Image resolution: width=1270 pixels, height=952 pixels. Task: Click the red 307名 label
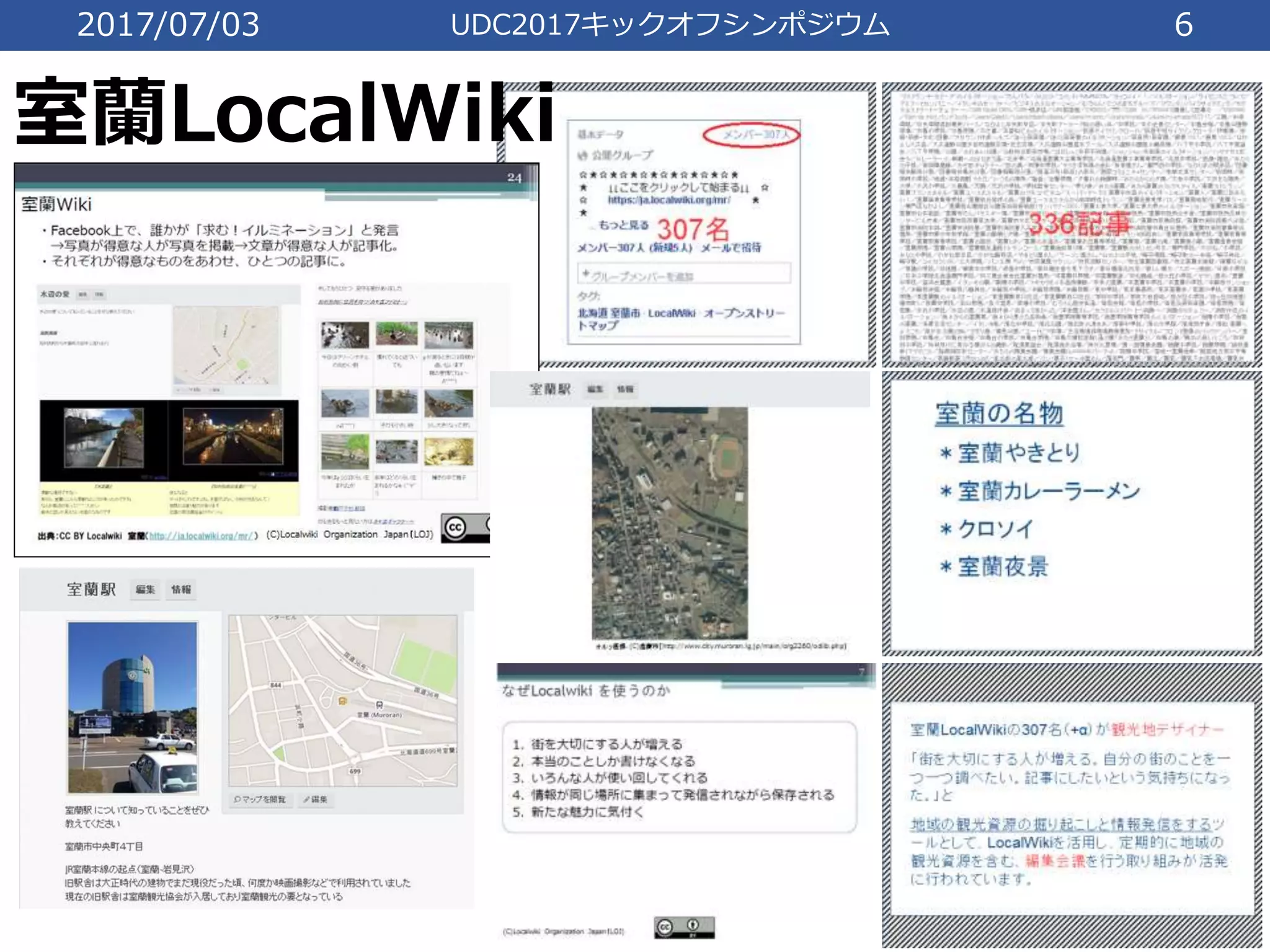tap(693, 230)
